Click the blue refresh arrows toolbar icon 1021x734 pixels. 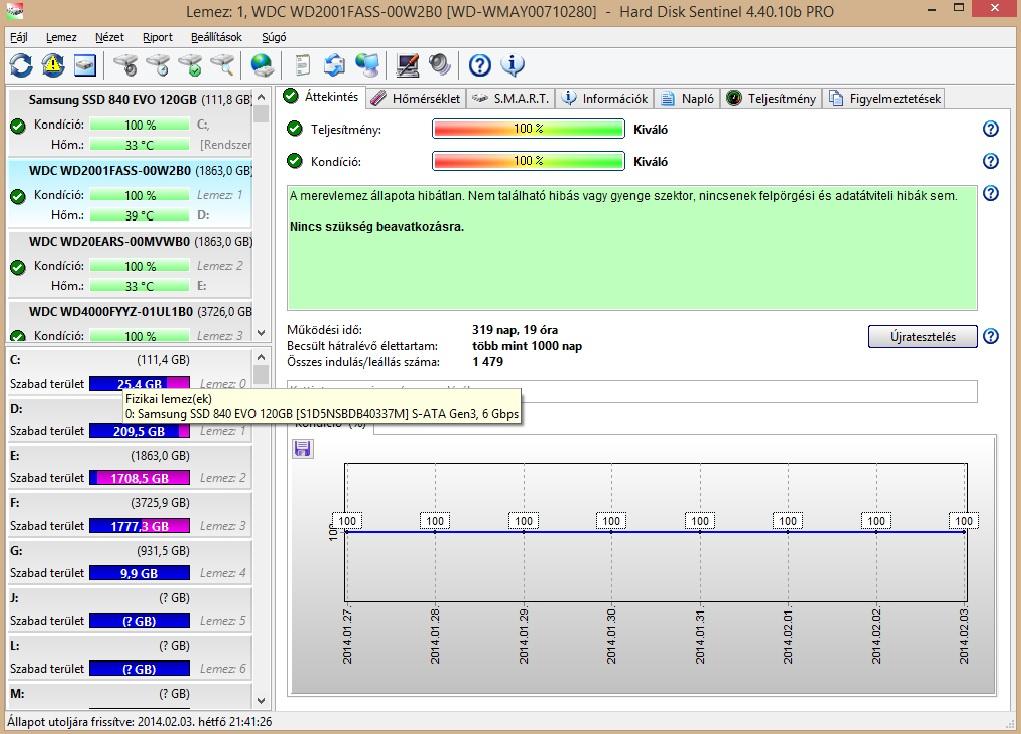(21, 65)
